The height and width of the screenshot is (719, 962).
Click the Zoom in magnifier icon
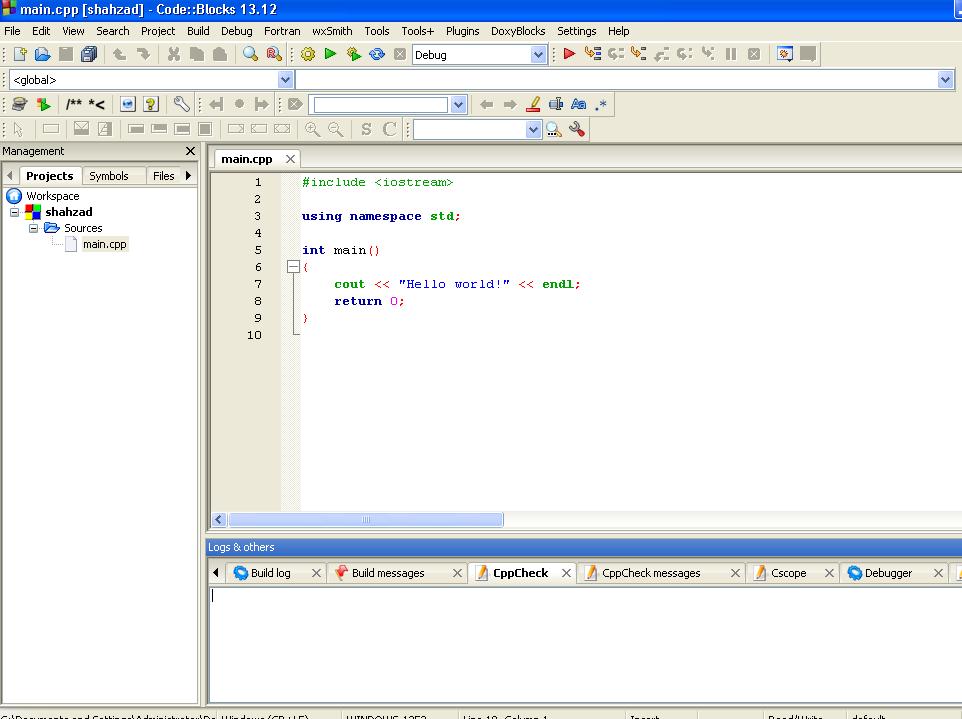(x=312, y=129)
